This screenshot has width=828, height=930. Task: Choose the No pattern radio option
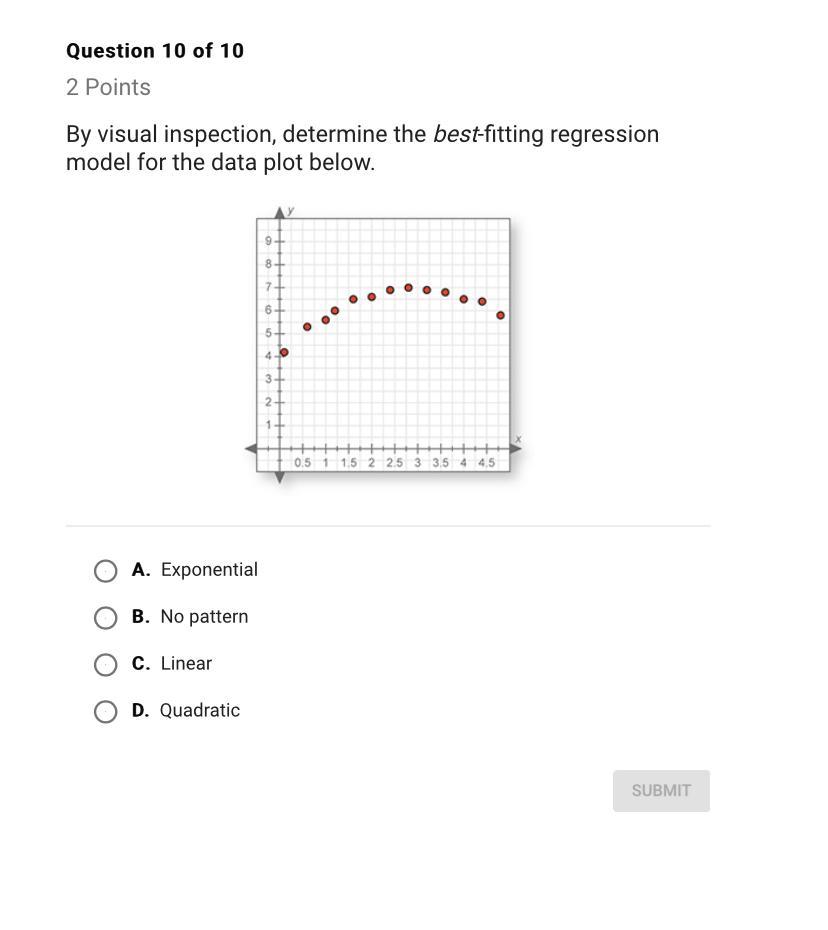[x=105, y=618]
